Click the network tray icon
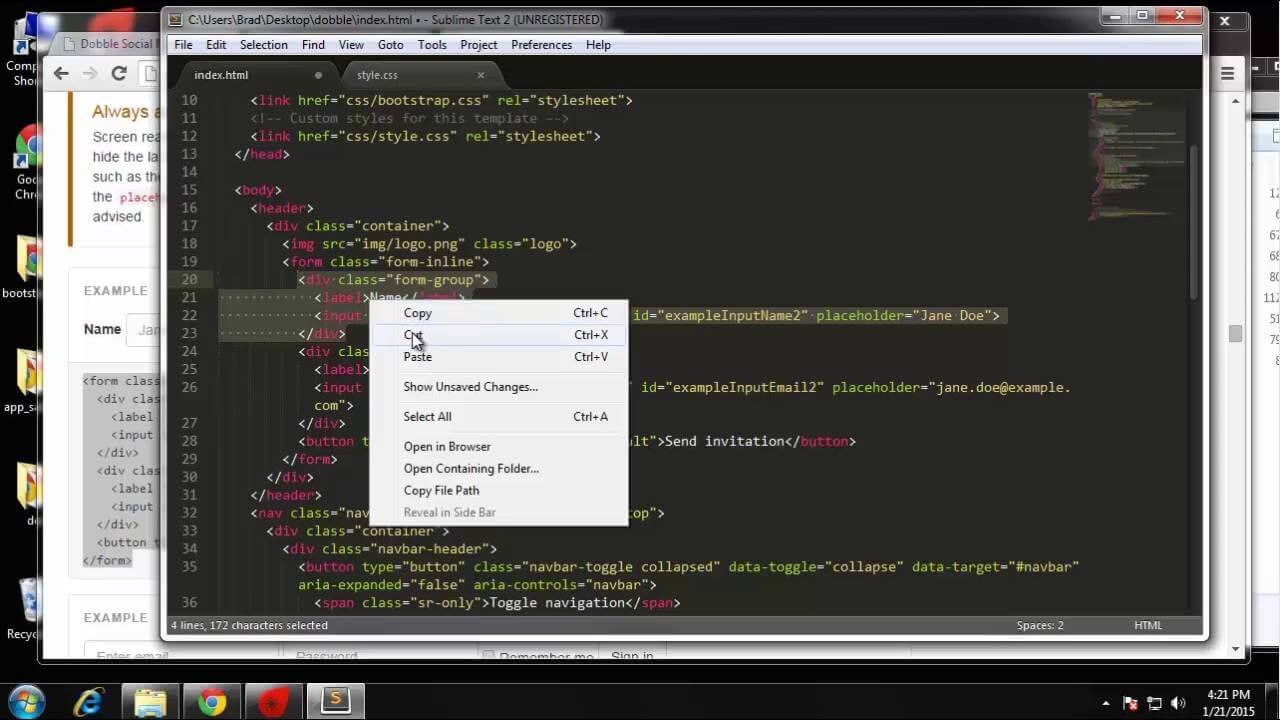 [x=1154, y=703]
